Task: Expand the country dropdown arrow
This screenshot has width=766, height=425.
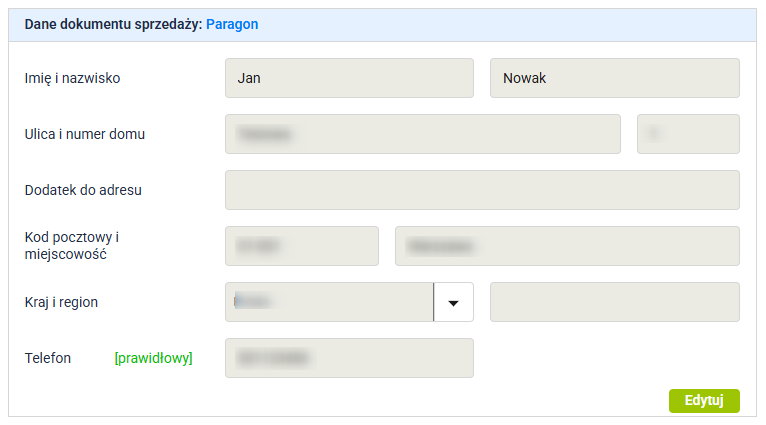Action: pyautogui.click(x=453, y=302)
